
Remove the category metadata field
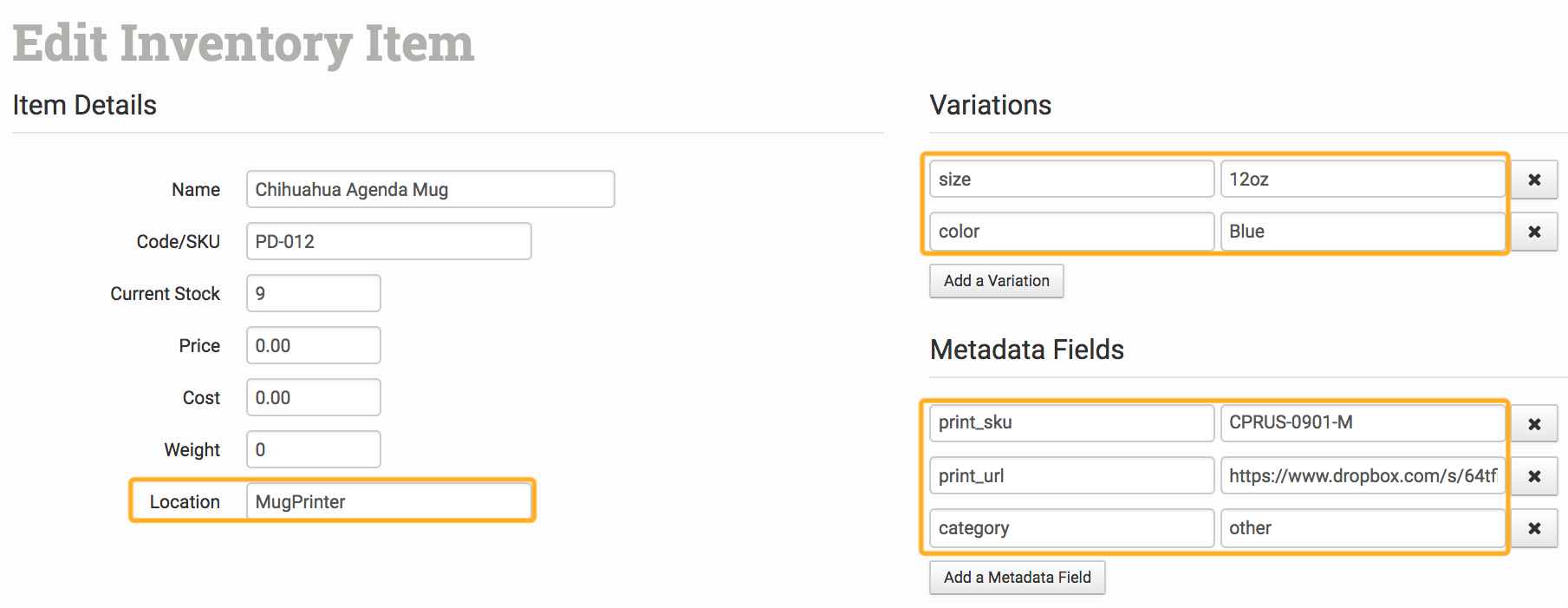point(1534,528)
